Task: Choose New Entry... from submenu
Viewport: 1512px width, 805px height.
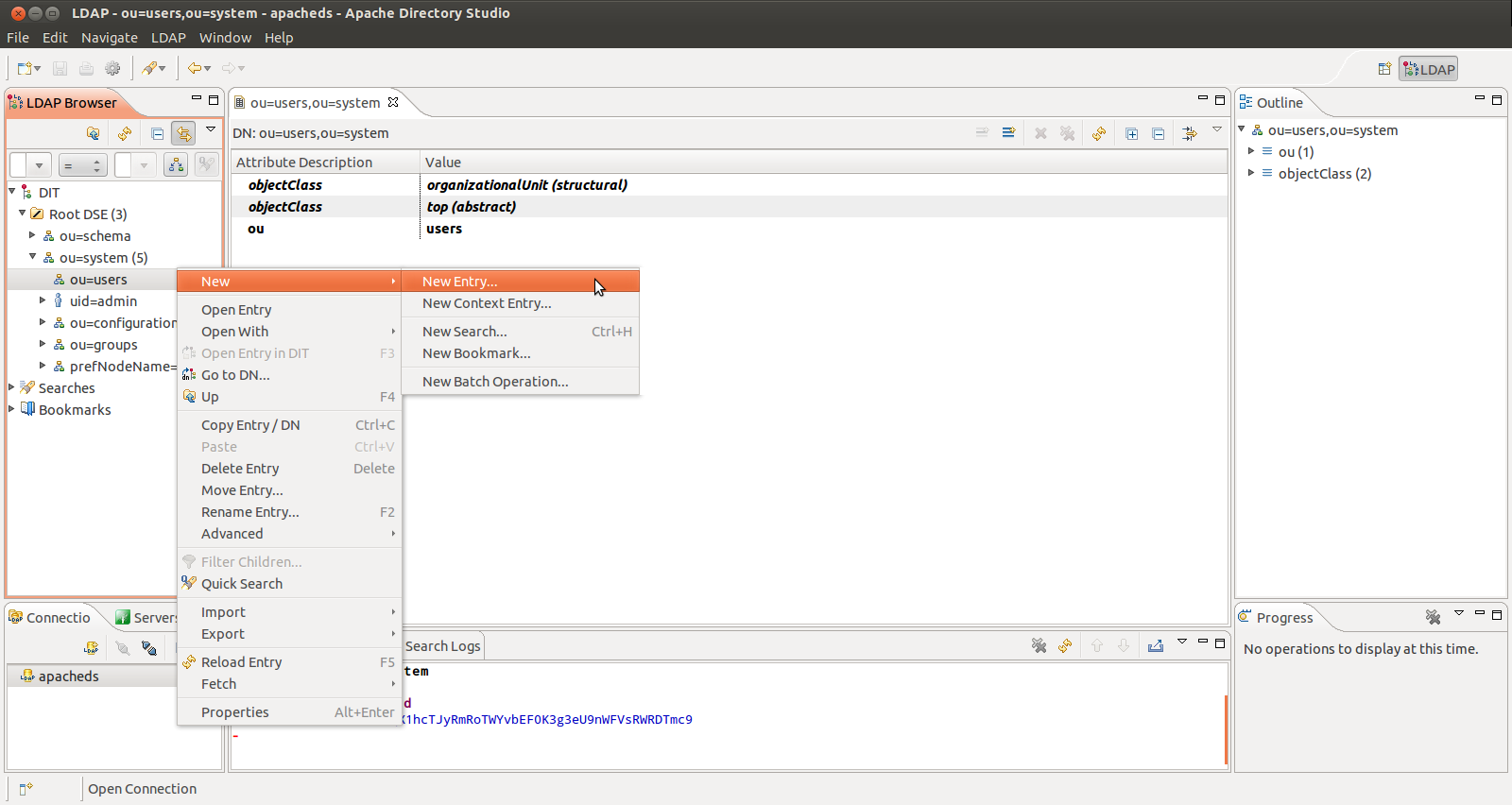Action: click(521, 282)
